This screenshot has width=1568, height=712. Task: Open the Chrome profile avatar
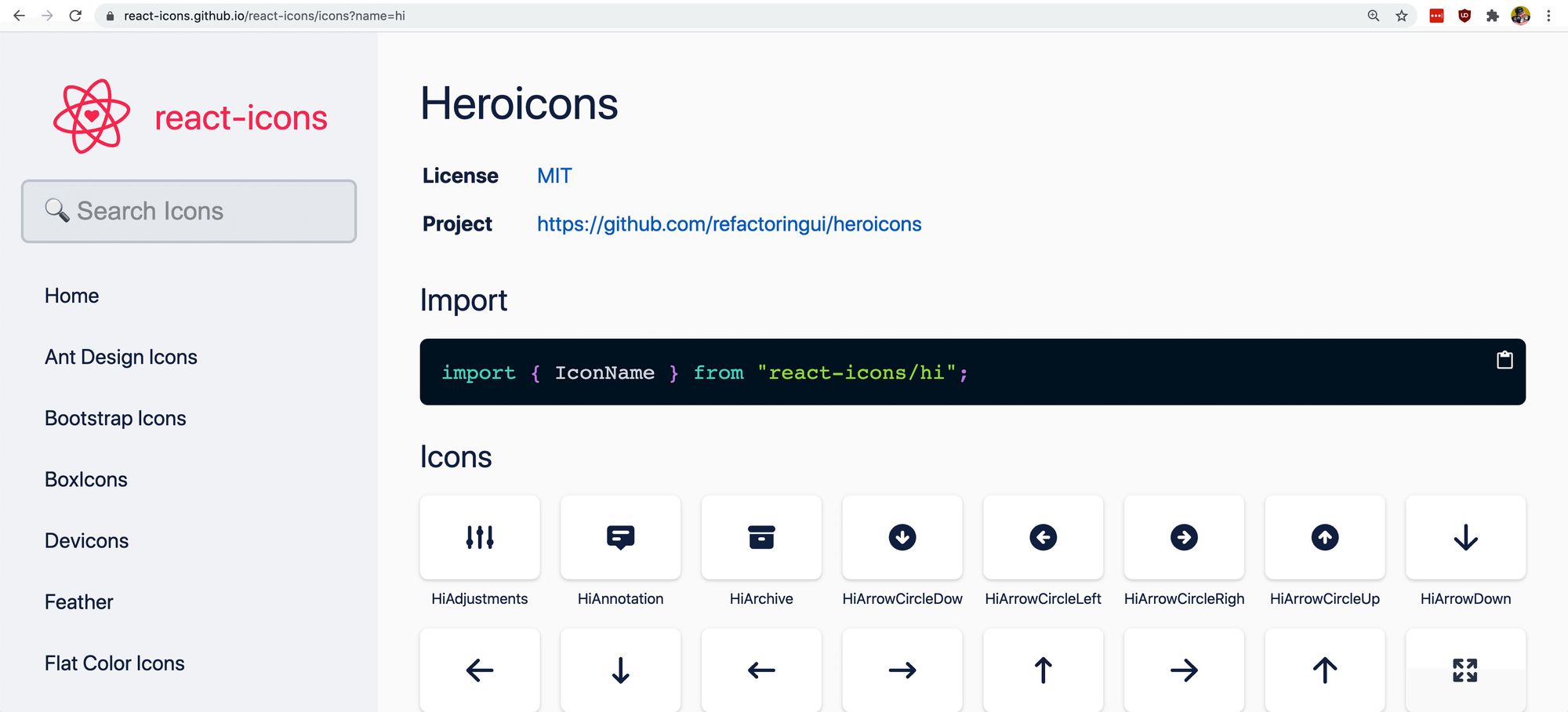(x=1521, y=16)
